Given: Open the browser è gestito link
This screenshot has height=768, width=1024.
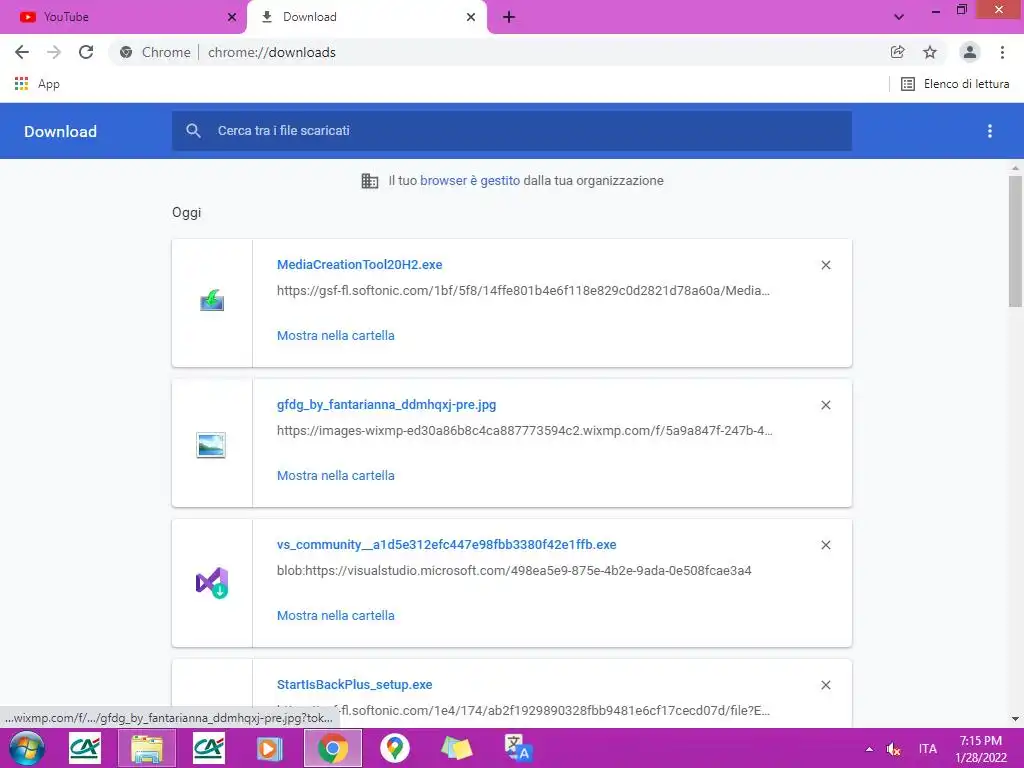Looking at the screenshot, I should click(x=470, y=180).
